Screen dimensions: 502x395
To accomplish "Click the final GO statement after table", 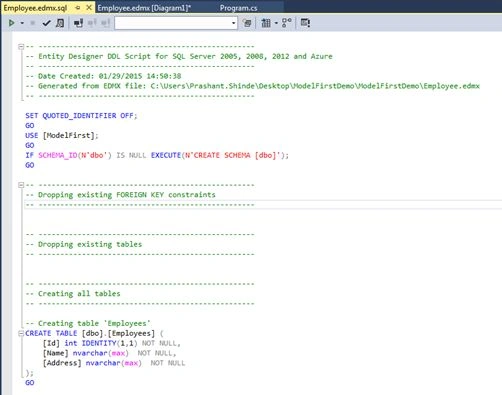I will [x=30, y=383].
